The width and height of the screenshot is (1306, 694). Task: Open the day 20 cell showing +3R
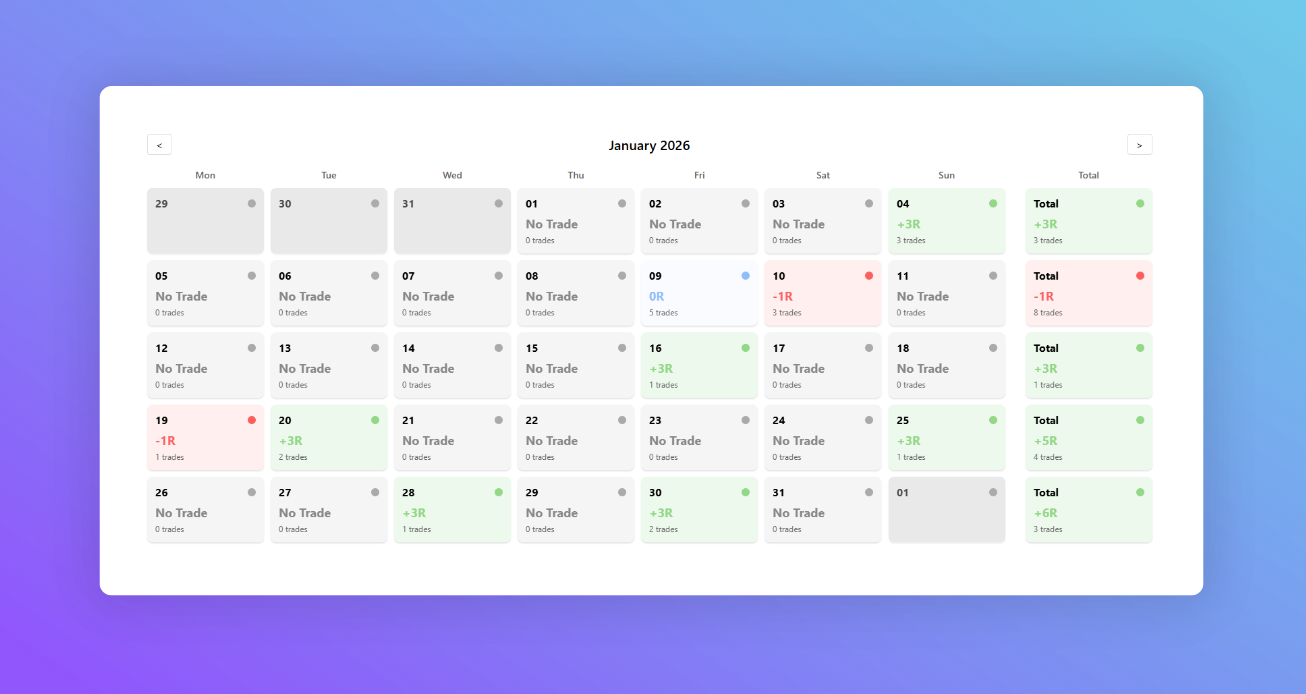pos(328,438)
